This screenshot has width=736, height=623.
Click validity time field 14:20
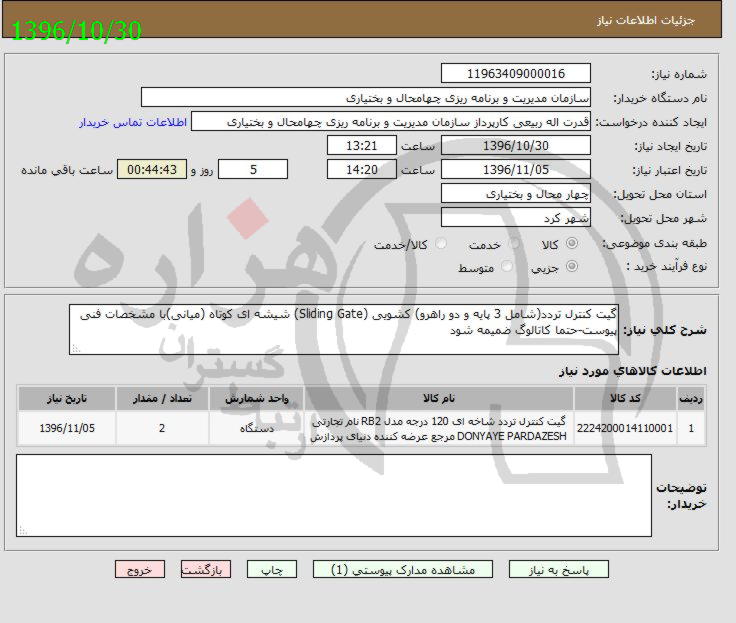[x=361, y=169]
